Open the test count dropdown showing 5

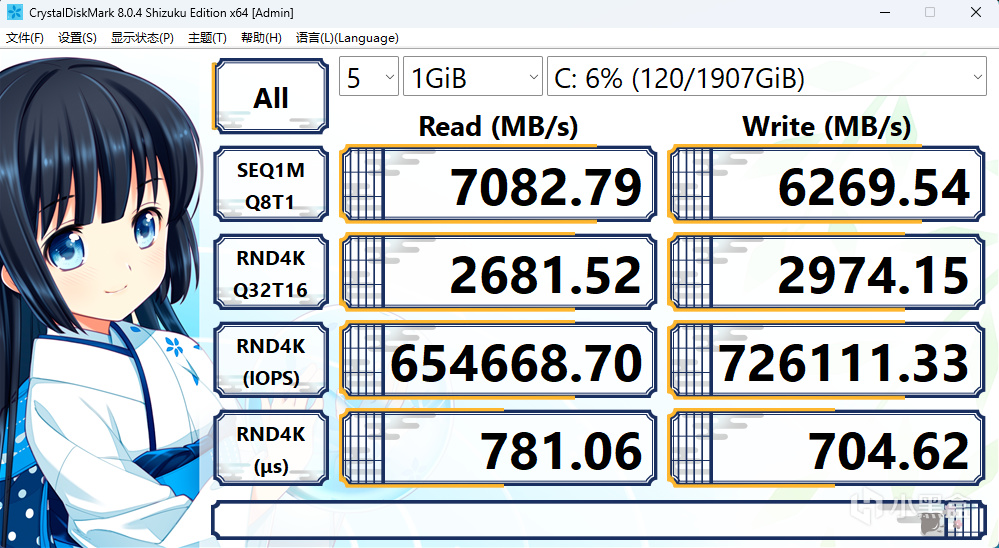pyautogui.click(x=369, y=77)
